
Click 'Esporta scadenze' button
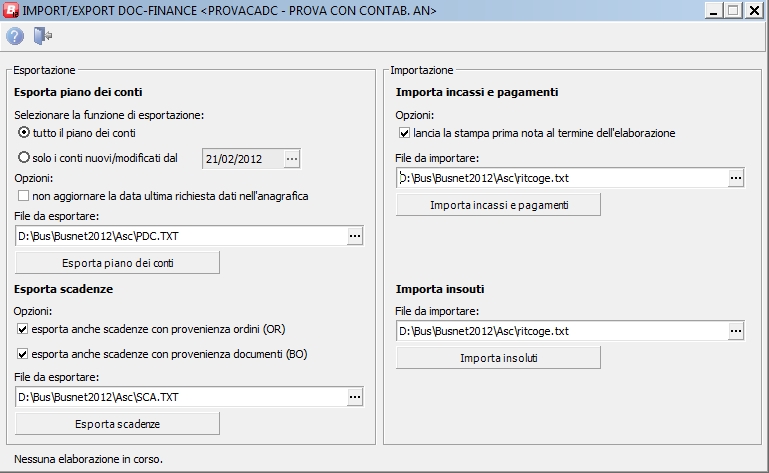click(x=117, y=424)
